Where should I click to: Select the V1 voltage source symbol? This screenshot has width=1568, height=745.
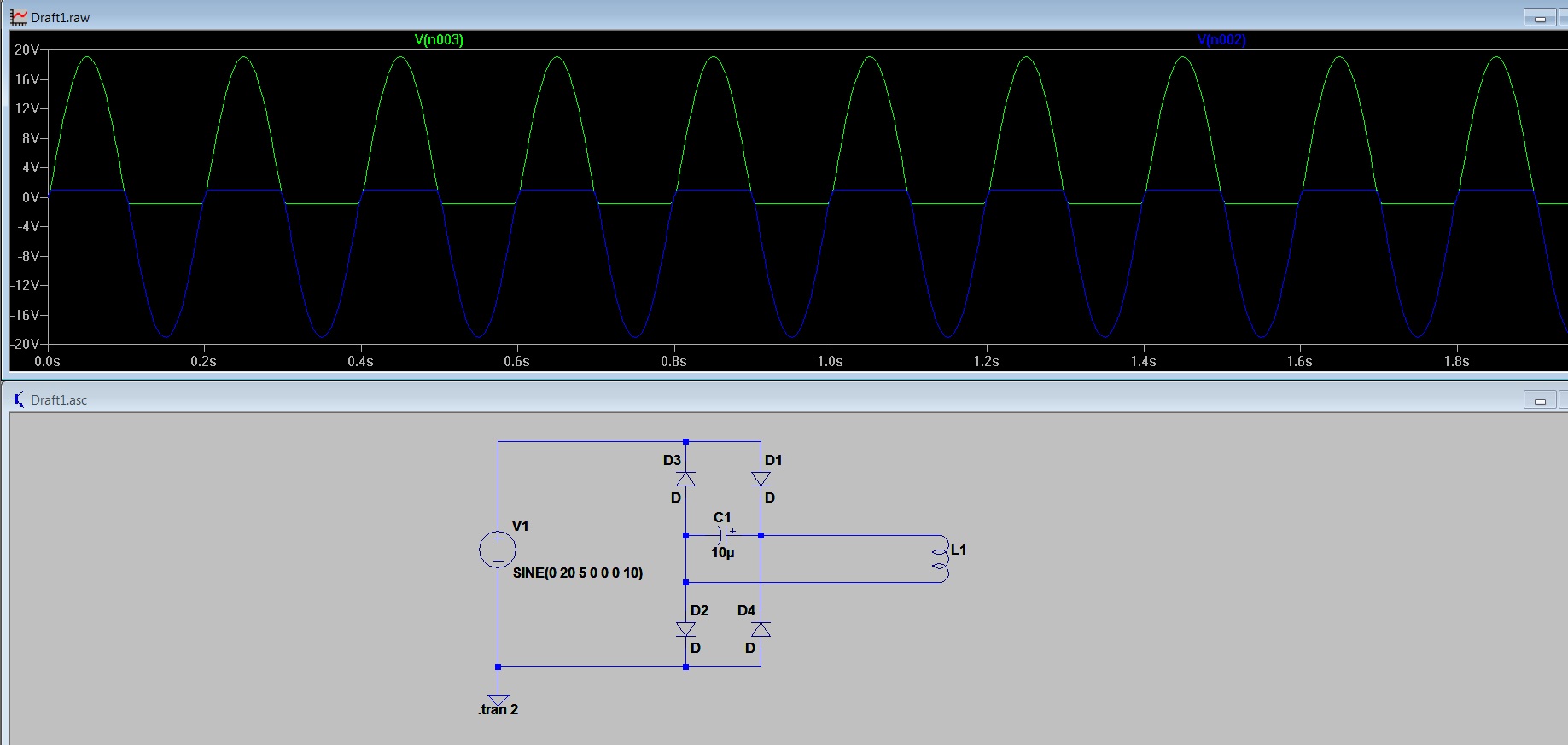pyautogui.click(x=498, y=549)
